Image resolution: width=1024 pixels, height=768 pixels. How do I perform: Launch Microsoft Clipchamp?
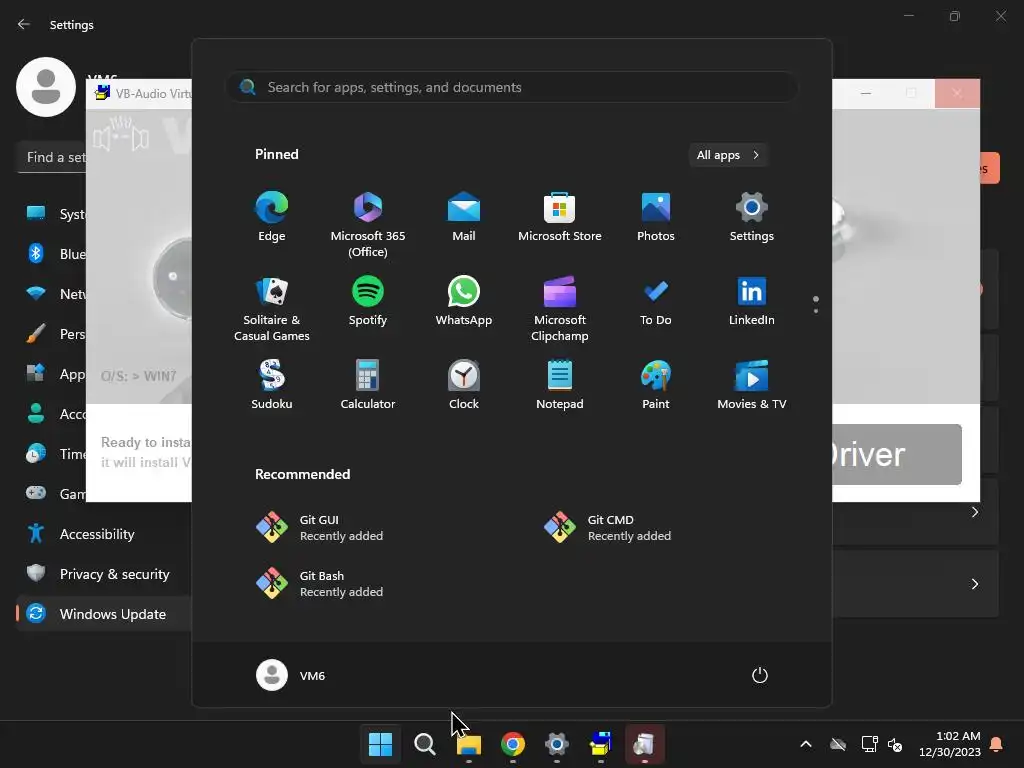pyautogui.click(x=560, y=309)
